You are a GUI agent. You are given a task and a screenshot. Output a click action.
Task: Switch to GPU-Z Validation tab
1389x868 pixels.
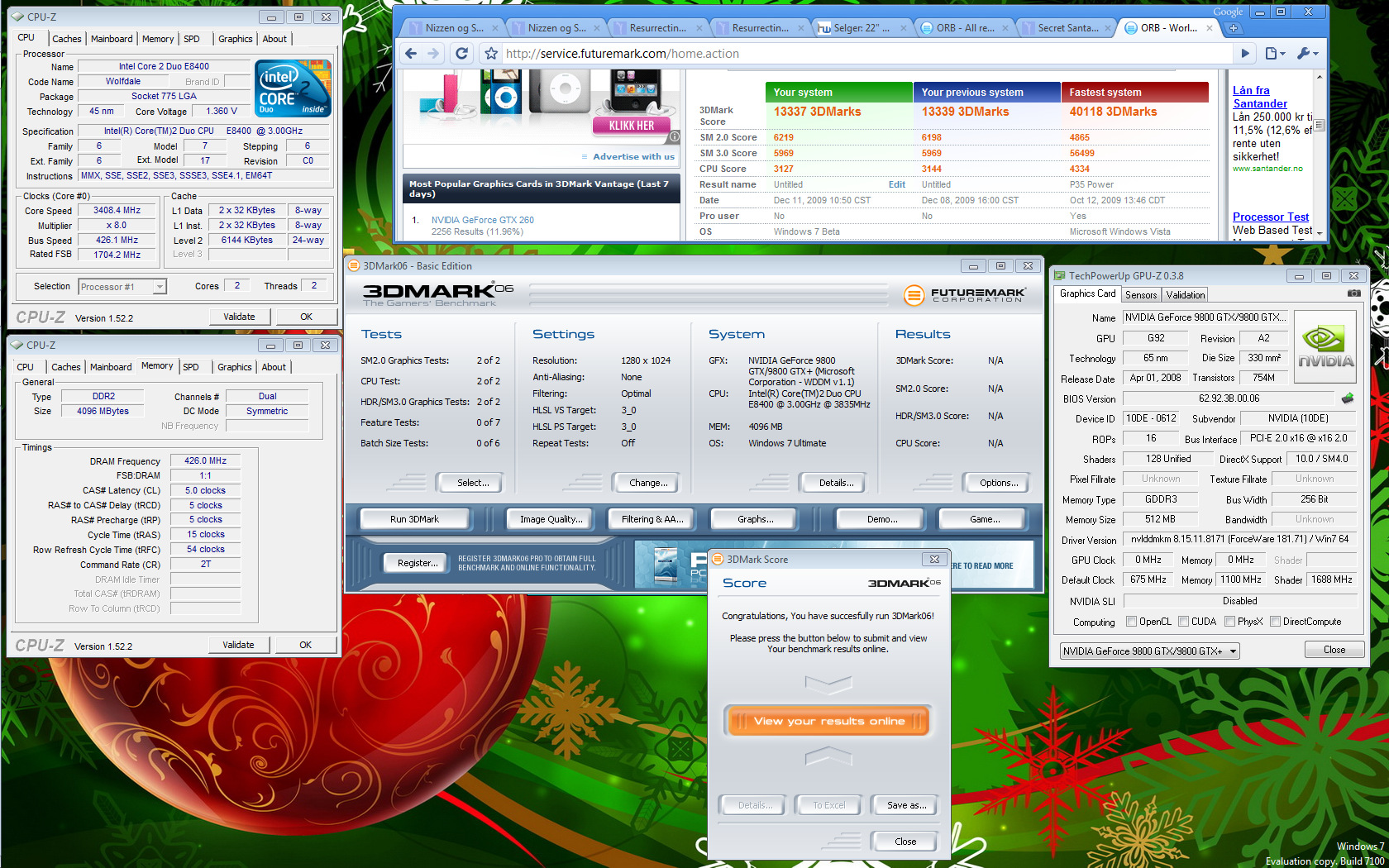[x=1186, y=295]
